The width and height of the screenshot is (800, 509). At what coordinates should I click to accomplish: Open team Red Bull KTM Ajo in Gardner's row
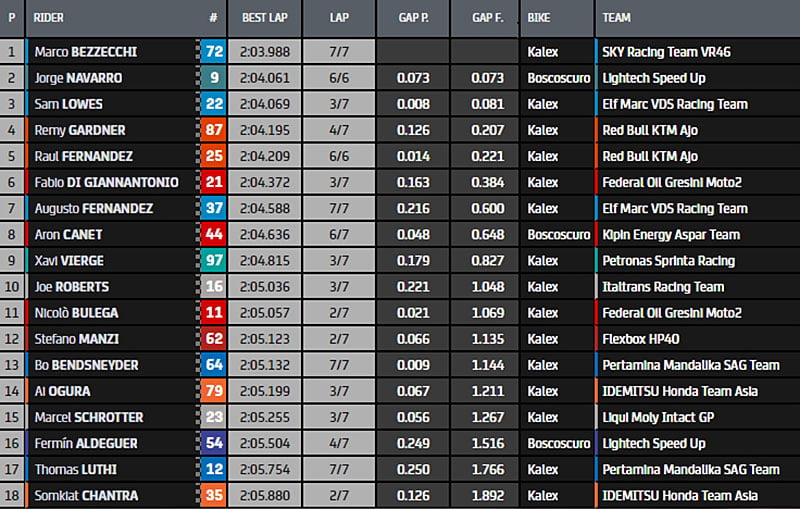650,130
